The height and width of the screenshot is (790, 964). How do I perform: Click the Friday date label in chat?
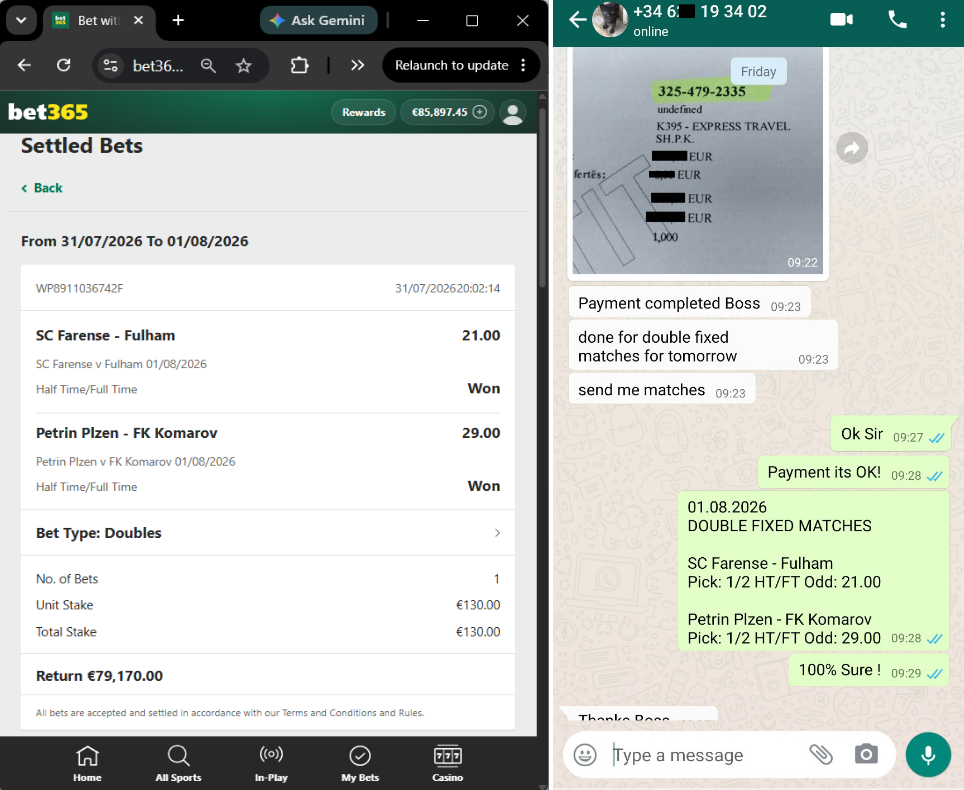click(x=759, y=71)
